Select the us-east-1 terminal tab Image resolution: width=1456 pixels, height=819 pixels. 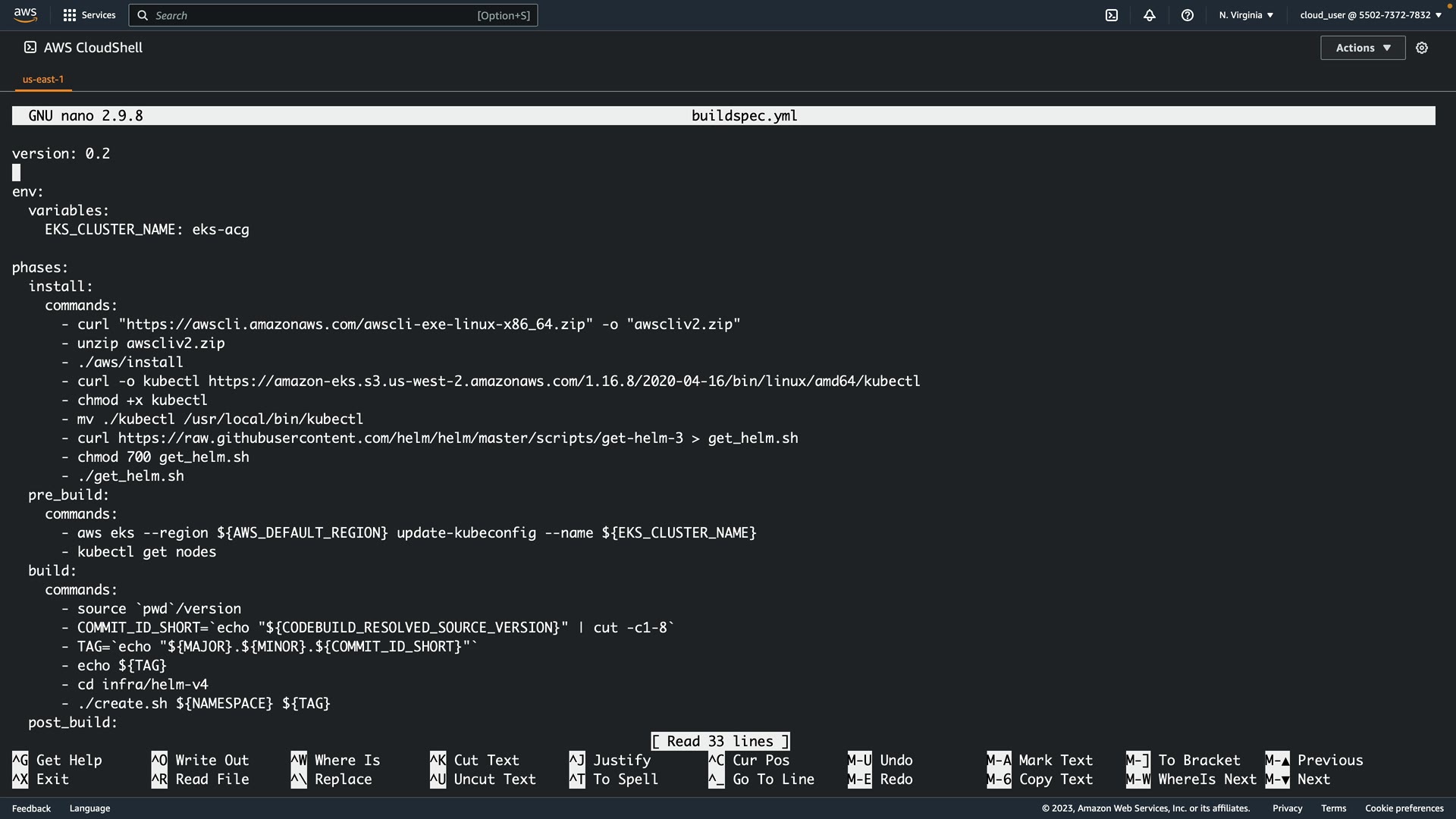[43, 79]
